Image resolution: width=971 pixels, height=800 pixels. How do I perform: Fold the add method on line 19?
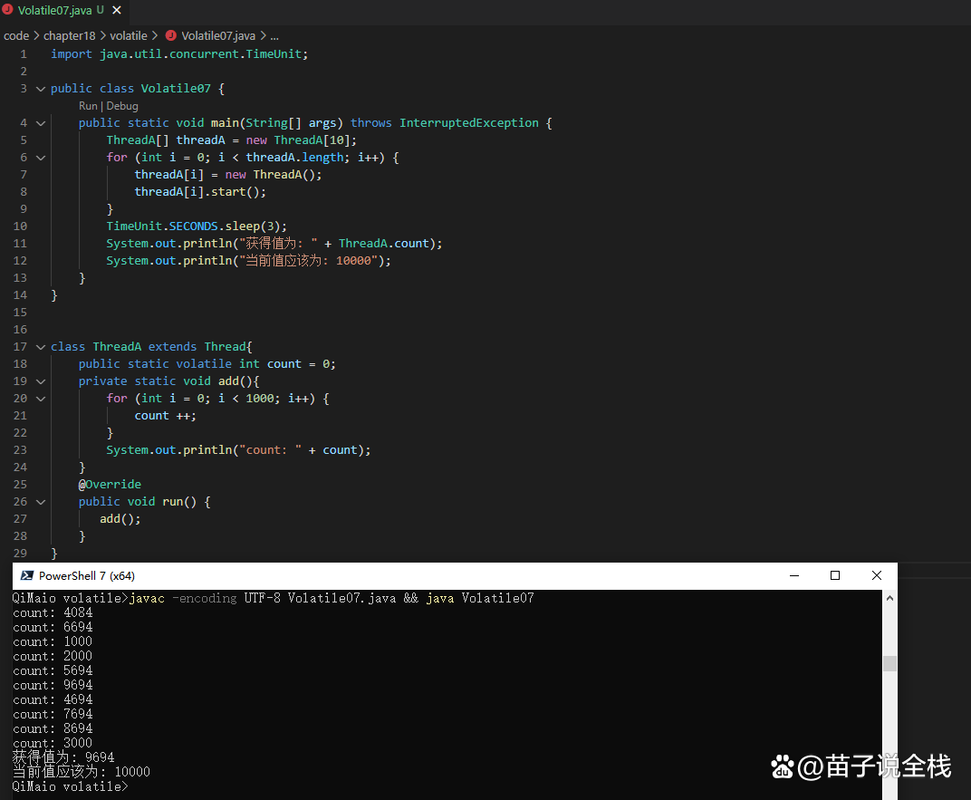40,381
